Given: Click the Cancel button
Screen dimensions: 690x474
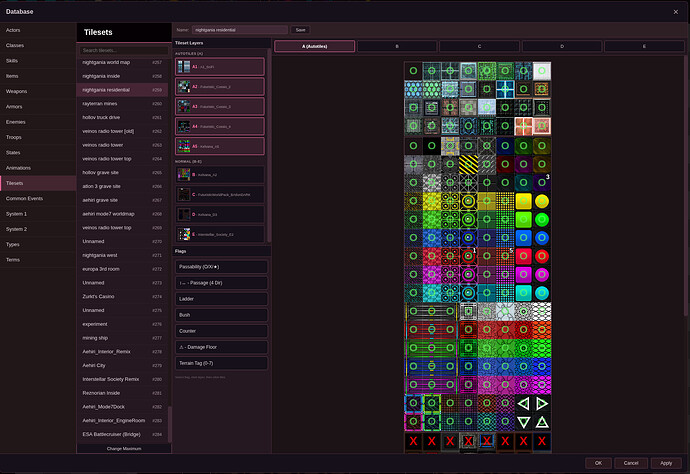Looking at the screenshot, I should [631, 463].
